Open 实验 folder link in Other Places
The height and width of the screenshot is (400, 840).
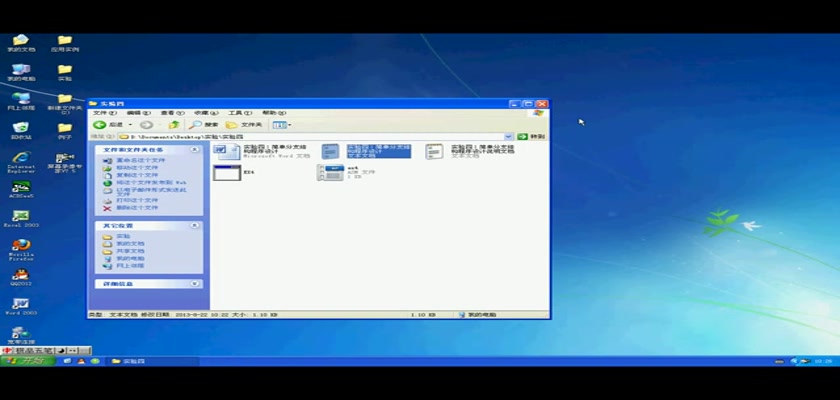pyautogui.click(x=123, y=236)
